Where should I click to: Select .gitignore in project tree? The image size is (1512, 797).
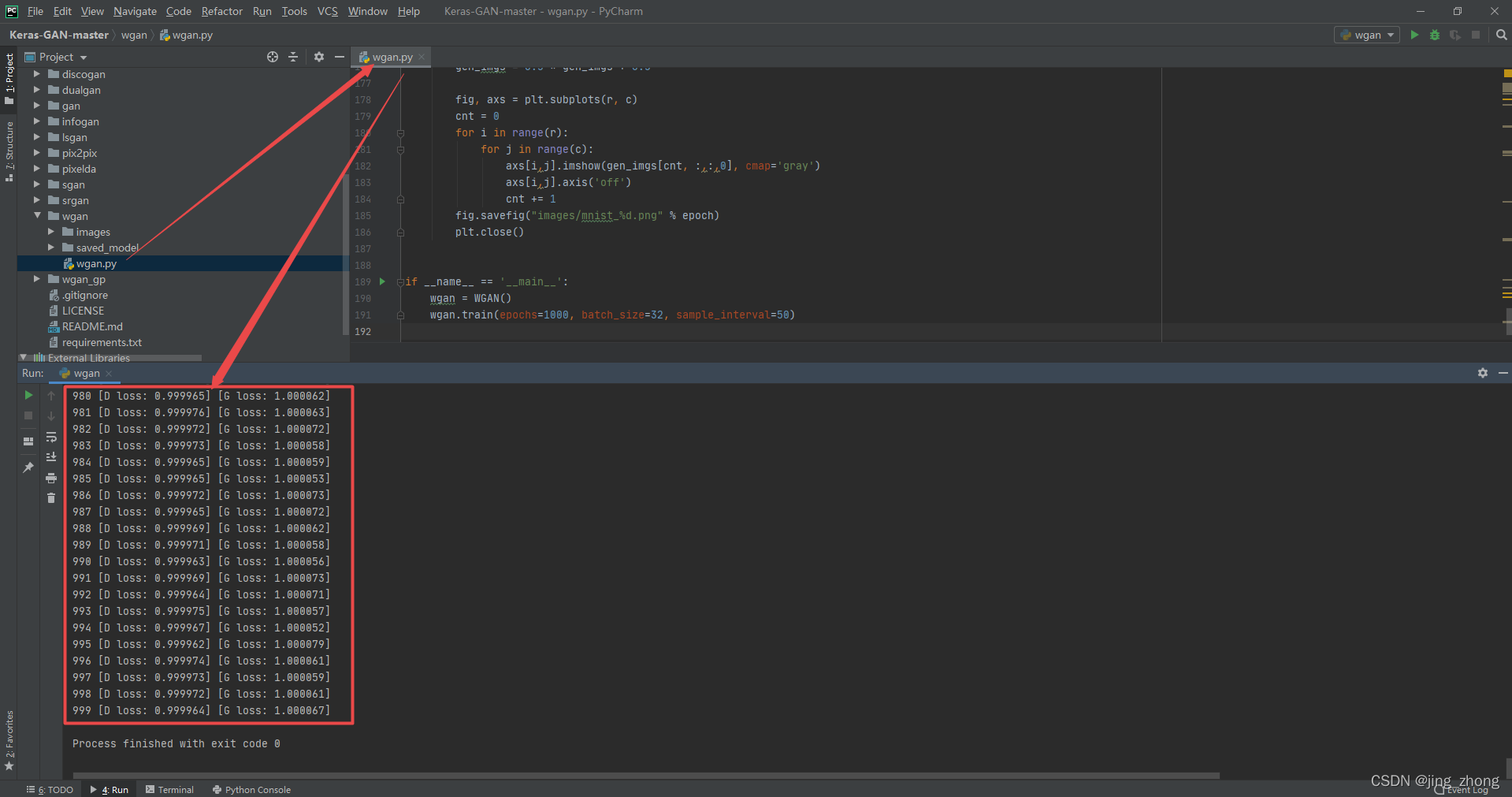[85, 295]
